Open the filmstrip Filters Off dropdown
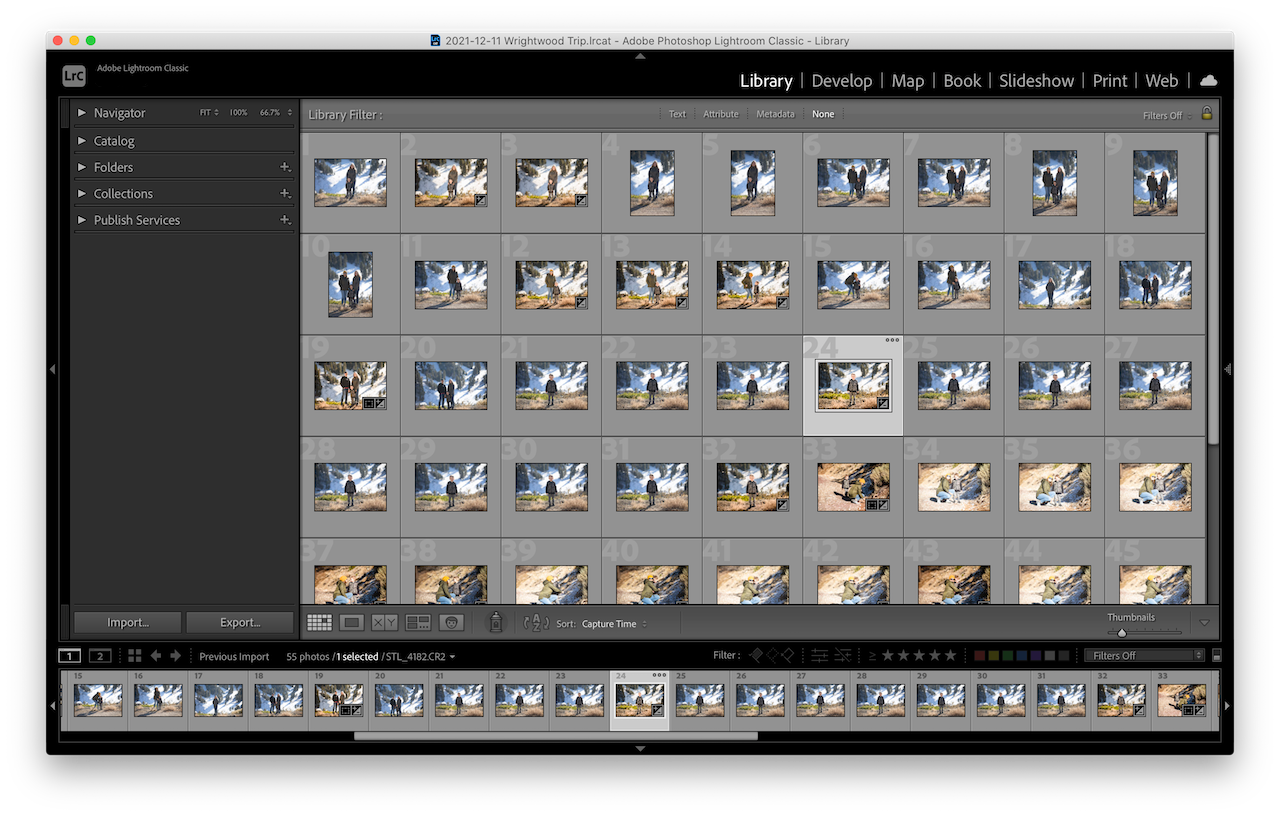The width and height of the screenshot is (1280, 816). [x=1144, y=656]
